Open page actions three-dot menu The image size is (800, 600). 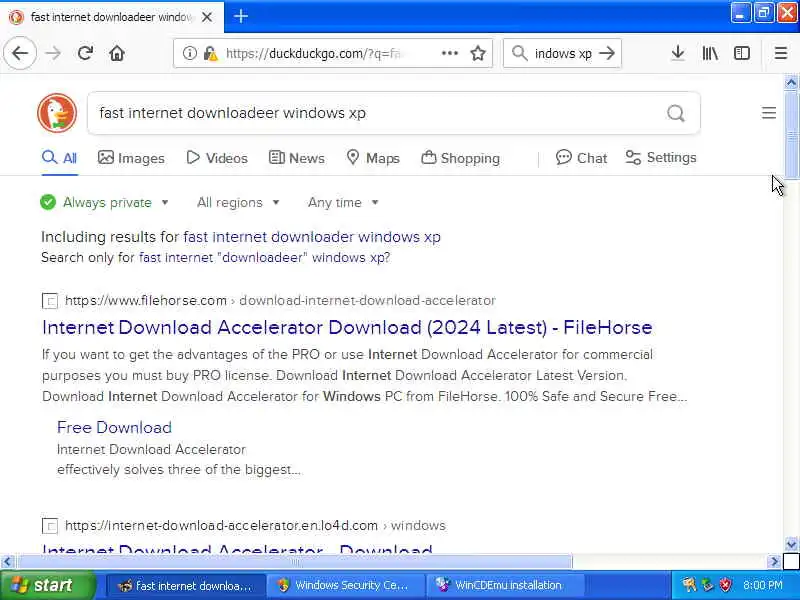tap(449, 53)
